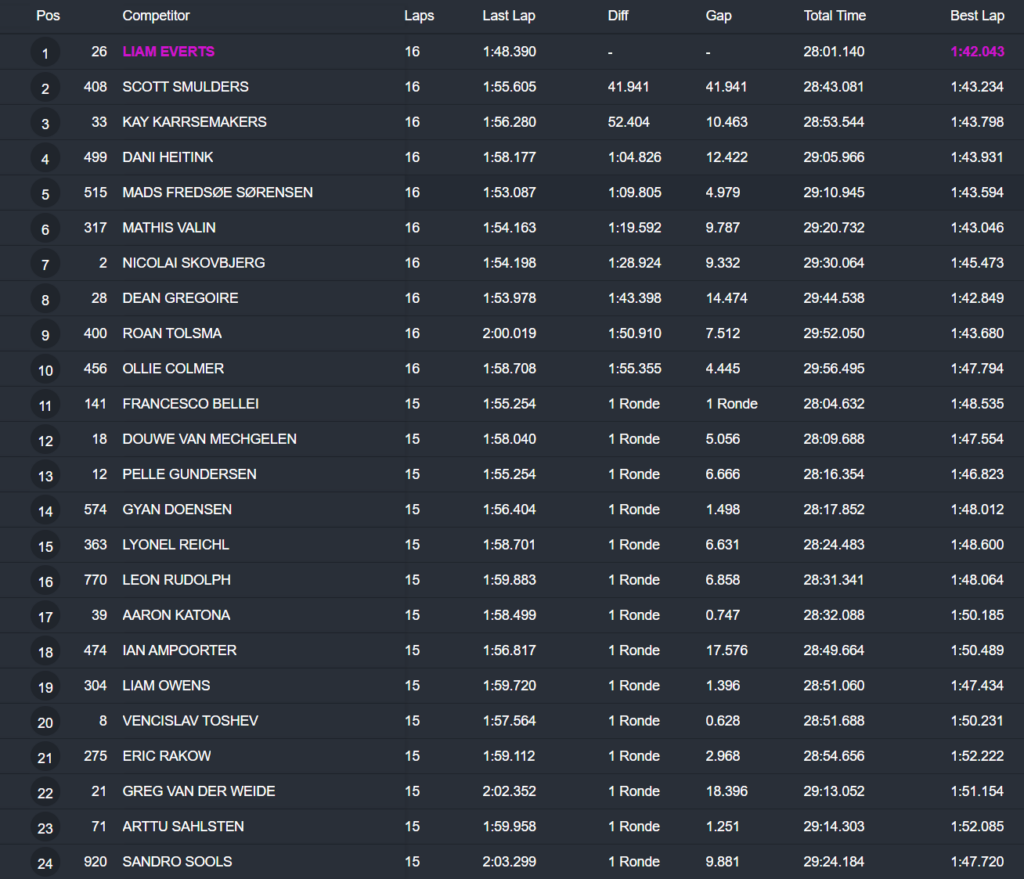
Task: Sort by the Competitor column header
Action: click(156, 16)
